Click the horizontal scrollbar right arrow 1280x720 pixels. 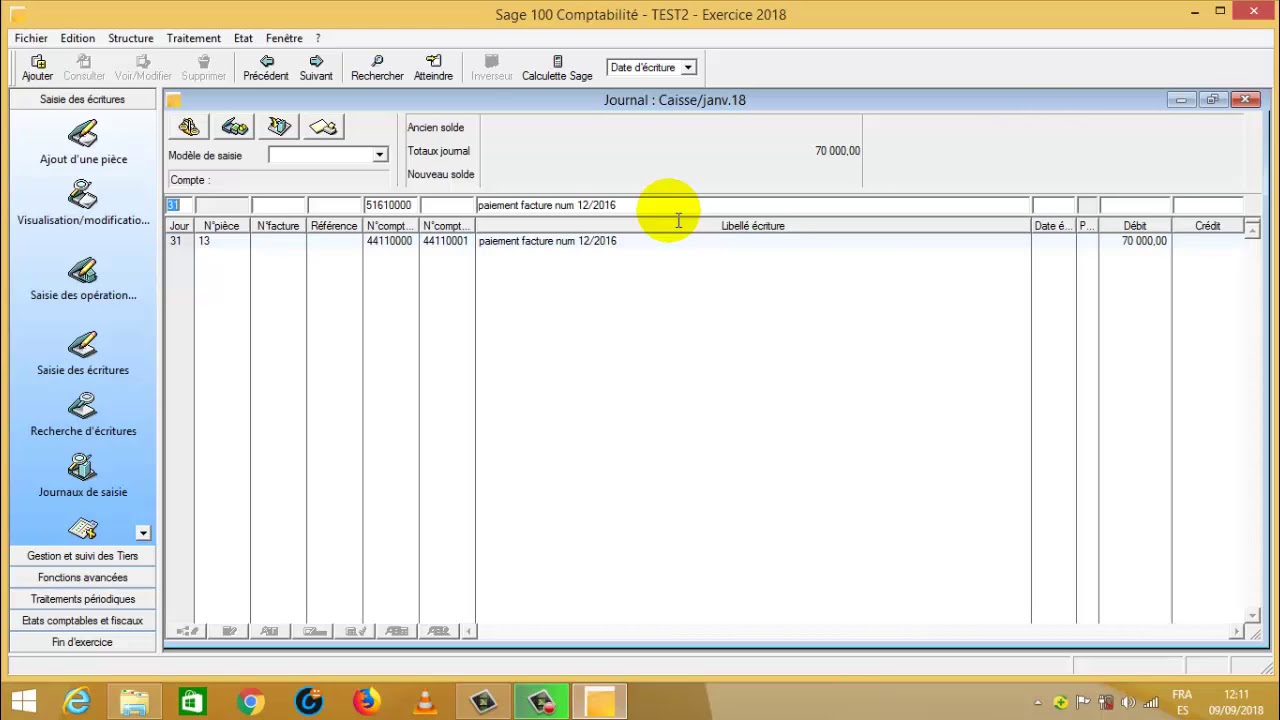[x=1236, y=631]
